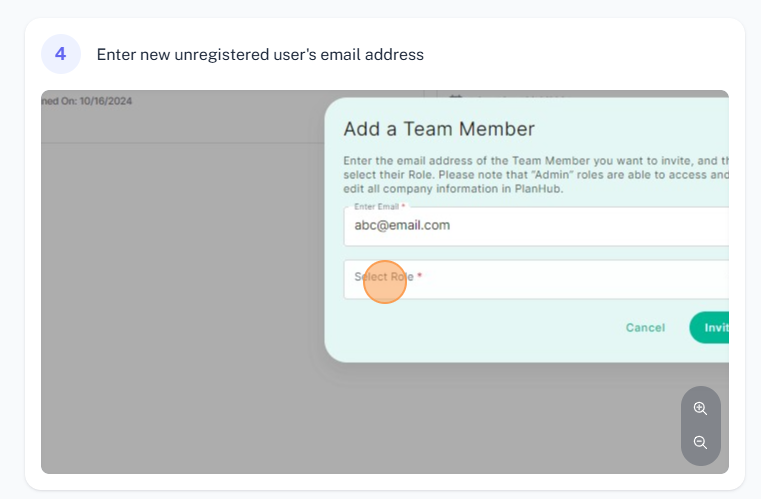Click the Cancel button in the dialog
The image size is (761, 499).
coord(645,328)
